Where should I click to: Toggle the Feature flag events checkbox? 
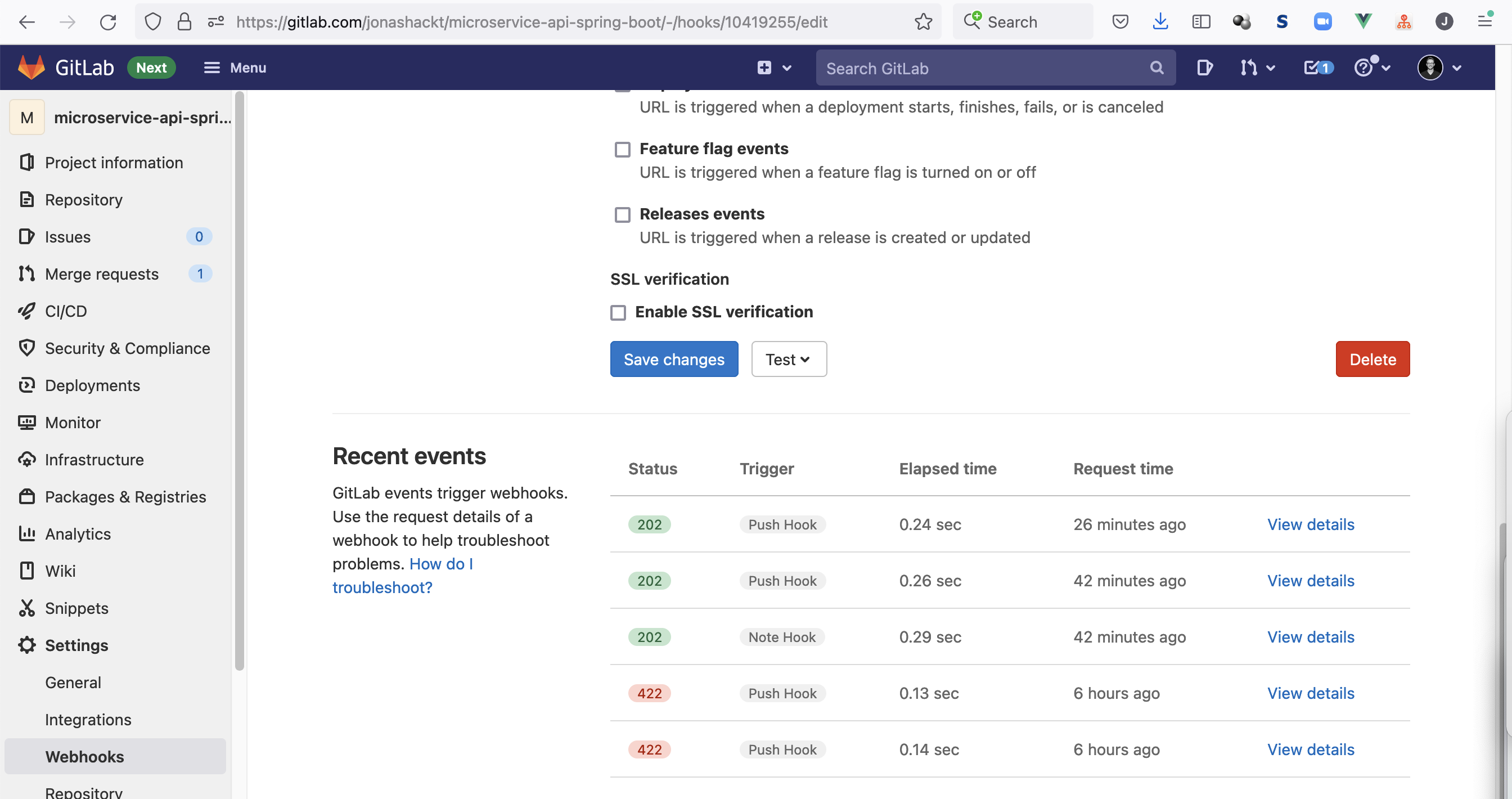pyautogui.click(x=622, y=149)
